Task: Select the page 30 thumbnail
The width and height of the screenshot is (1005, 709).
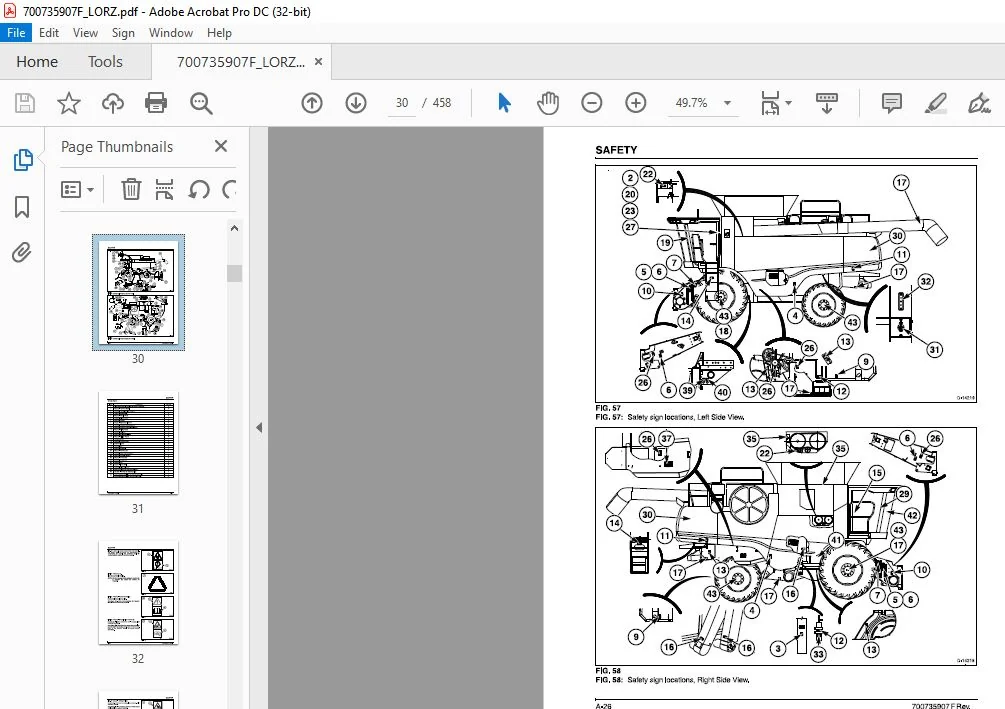Action: pos(138,292)
